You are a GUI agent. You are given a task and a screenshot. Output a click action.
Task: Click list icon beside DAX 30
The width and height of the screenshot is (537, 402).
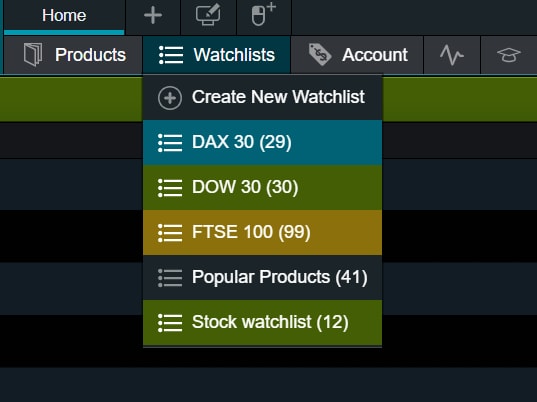[x=170, y=142]
